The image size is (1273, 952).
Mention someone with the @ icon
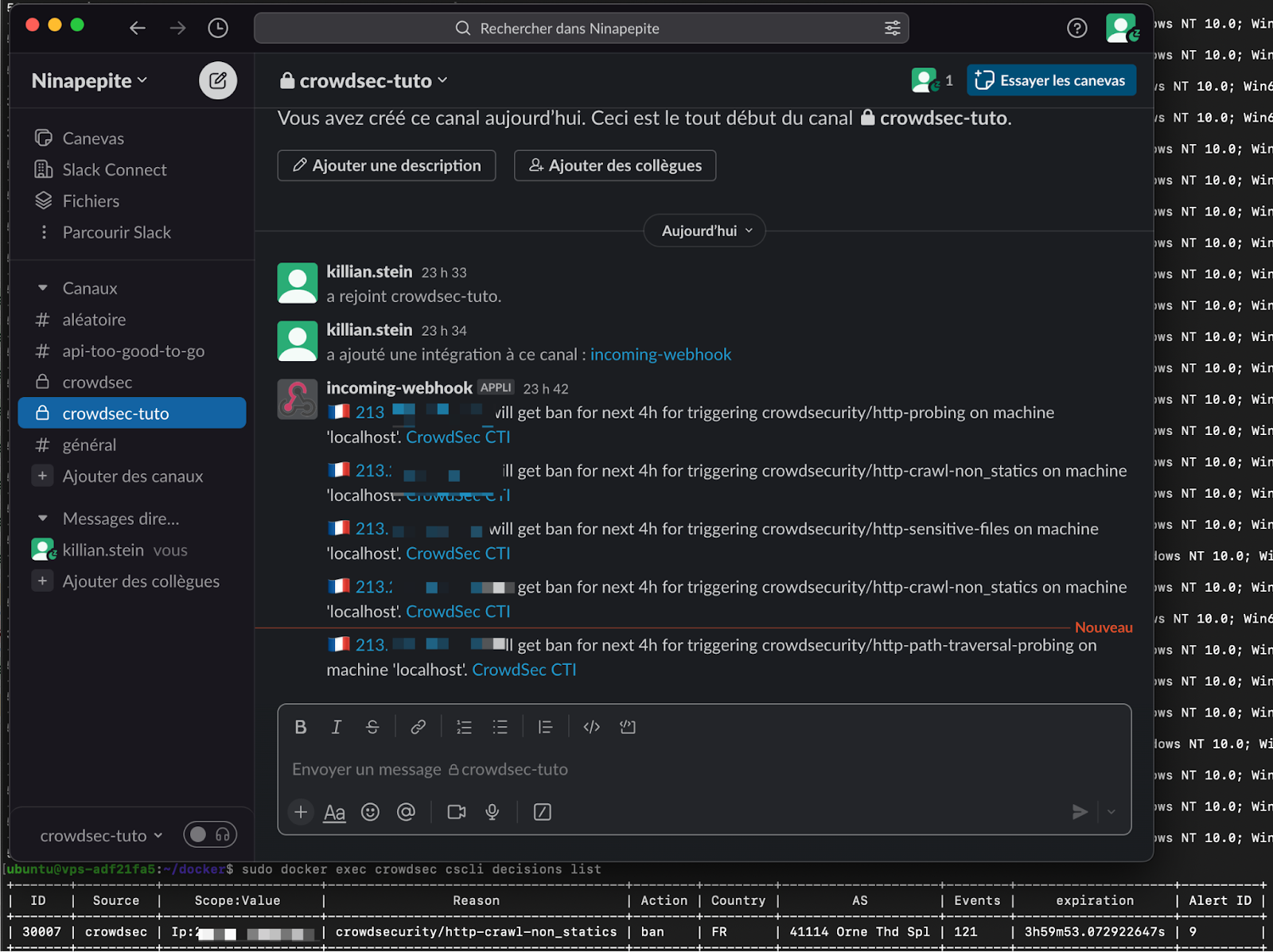click(x=406, y=812)
